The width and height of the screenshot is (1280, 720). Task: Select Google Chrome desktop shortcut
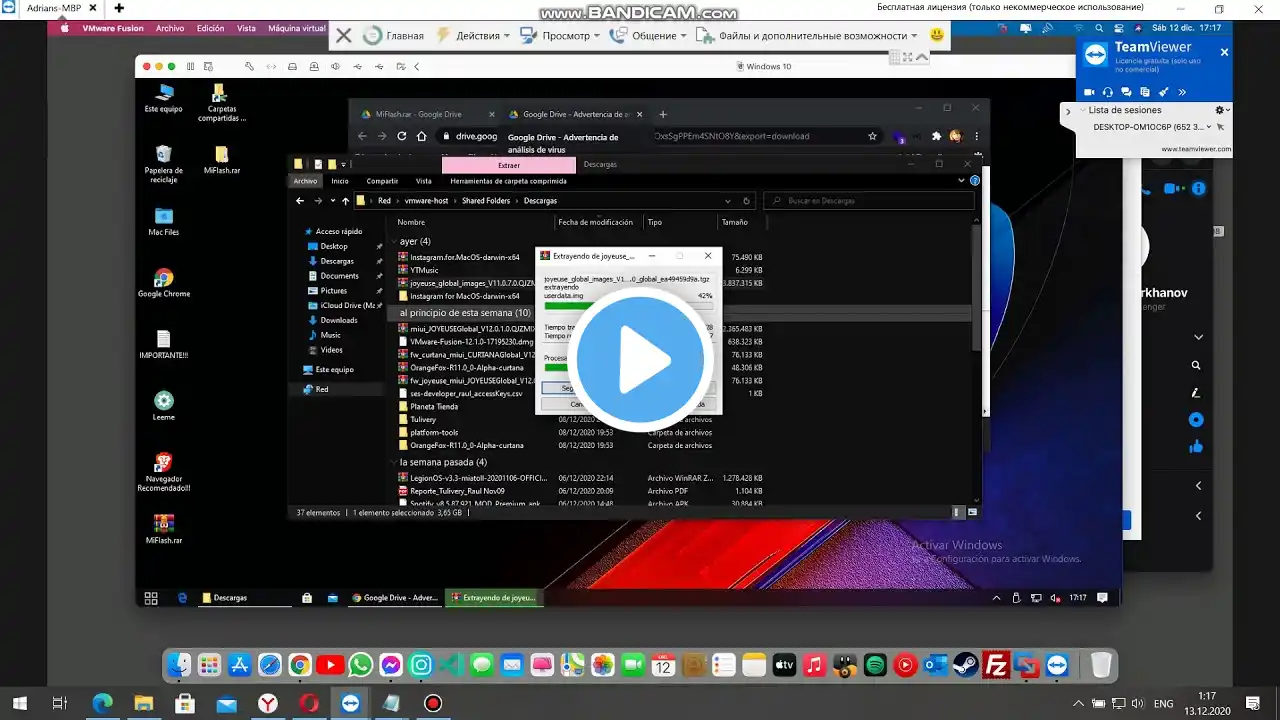tap(163, 283)
